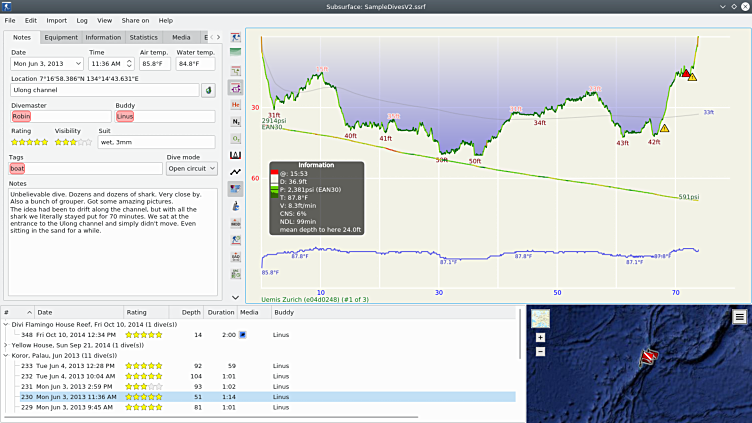Image resolution: width=752 pixels, height=423 pixels.
Task: Zoom out on the map
Action: [x=540, y=351]
